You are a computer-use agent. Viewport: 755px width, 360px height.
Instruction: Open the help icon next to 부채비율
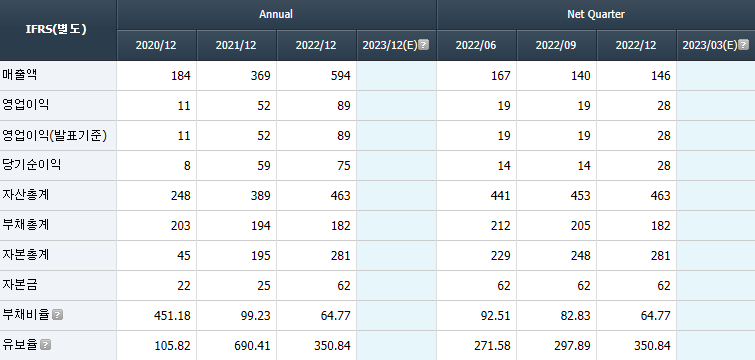58,315
